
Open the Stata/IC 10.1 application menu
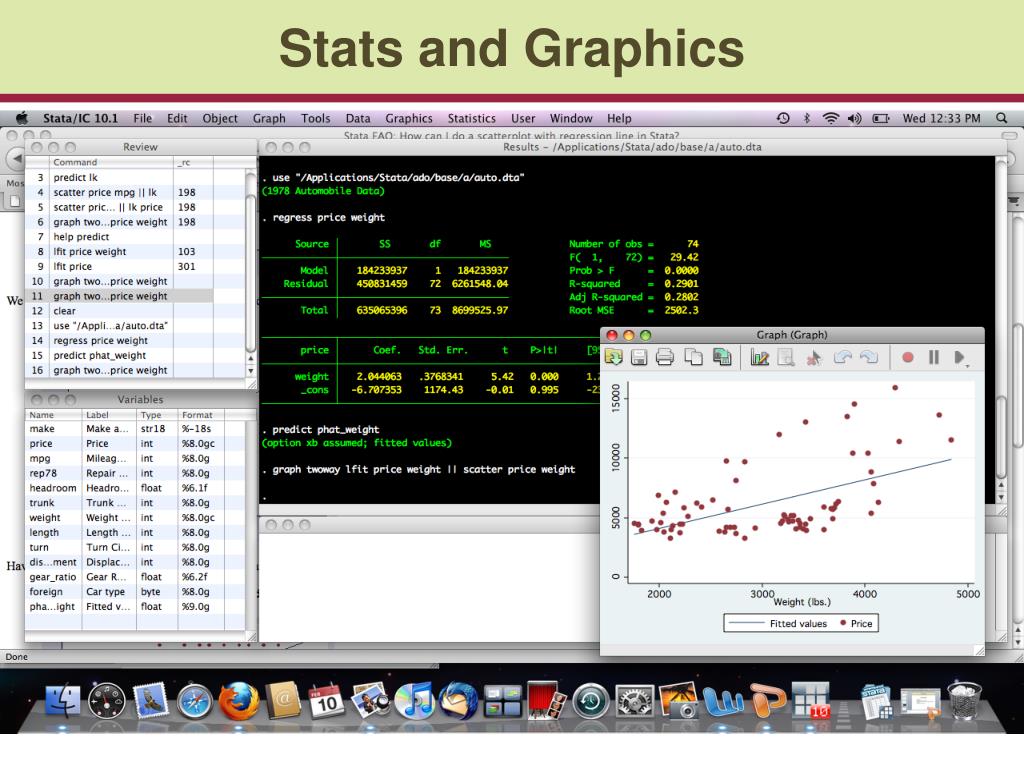click(x=80, y=118)
